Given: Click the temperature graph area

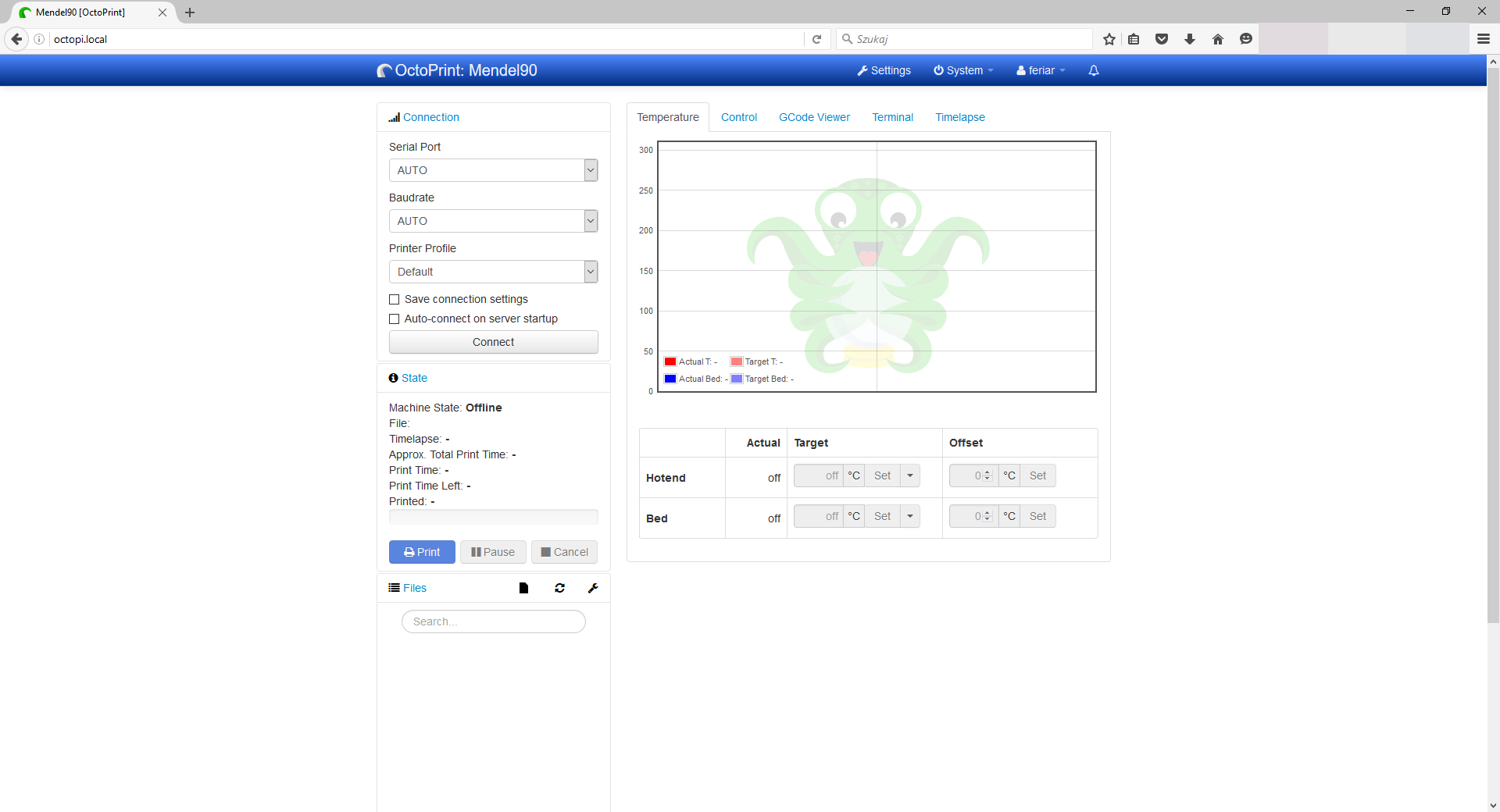Looking at the screenshot, I should (877, 266).
